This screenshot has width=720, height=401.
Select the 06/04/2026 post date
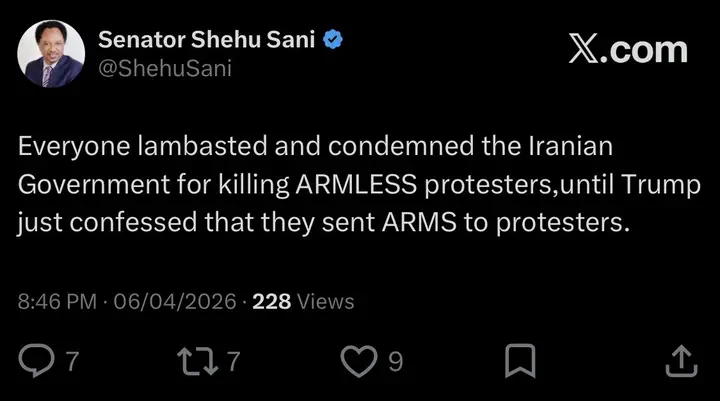pyautogui.click(x=176, y=301)
